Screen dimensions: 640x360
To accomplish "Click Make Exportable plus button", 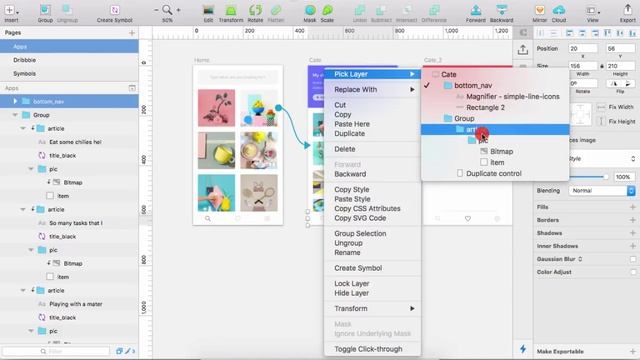I will [633, 351].
